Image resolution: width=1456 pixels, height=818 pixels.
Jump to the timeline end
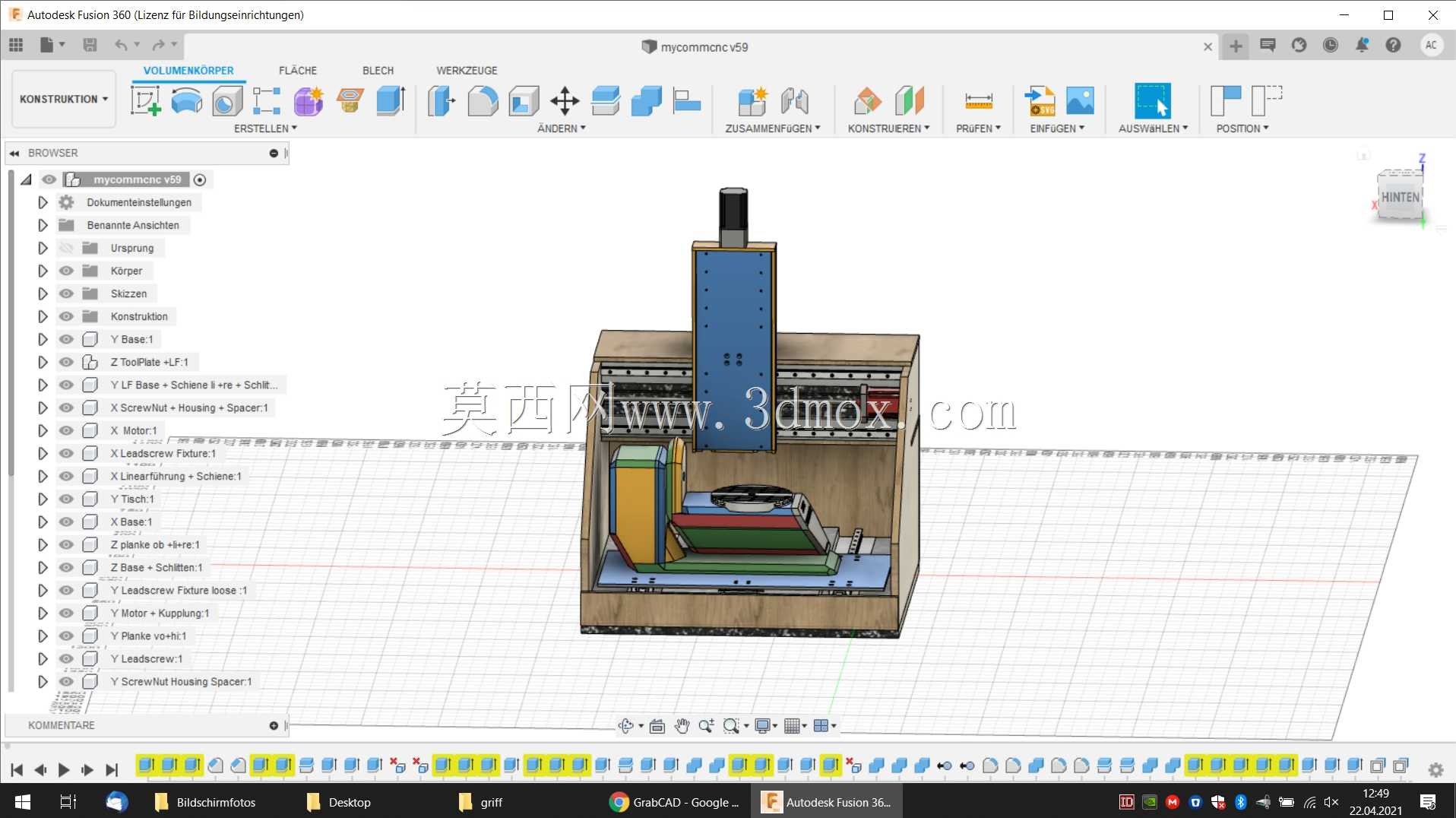coord(112,770)
